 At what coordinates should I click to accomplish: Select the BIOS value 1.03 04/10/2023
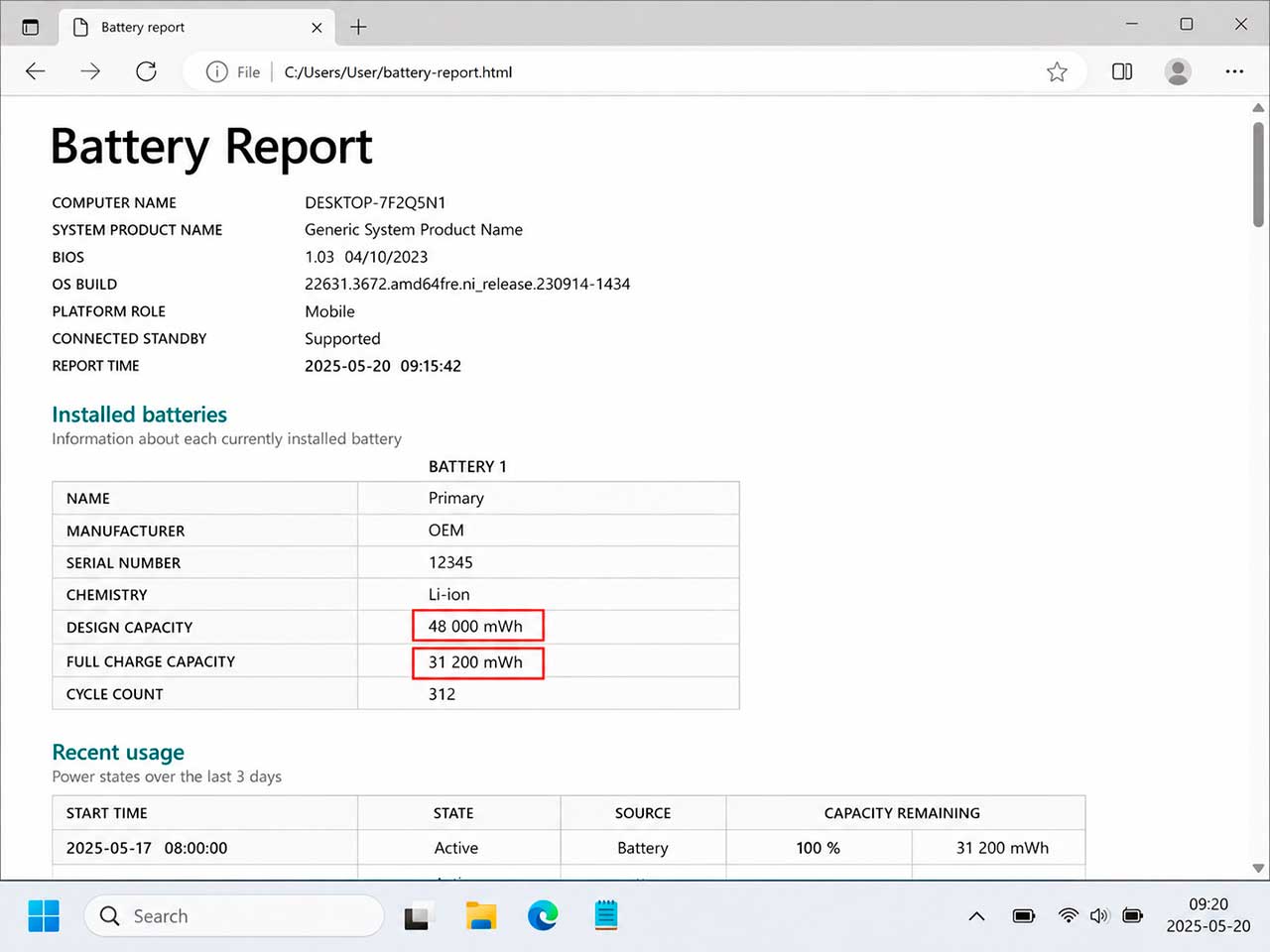pos(366,257)
